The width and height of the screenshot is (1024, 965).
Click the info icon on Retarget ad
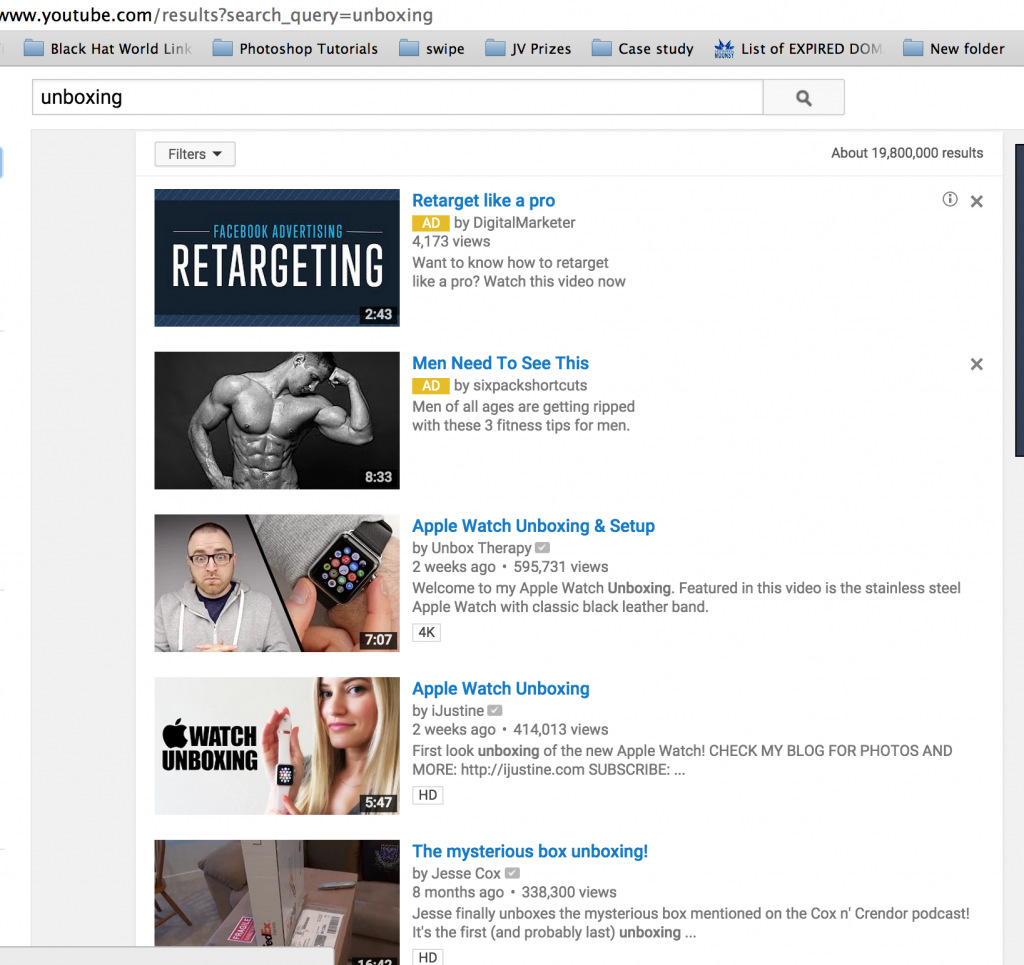950,199
